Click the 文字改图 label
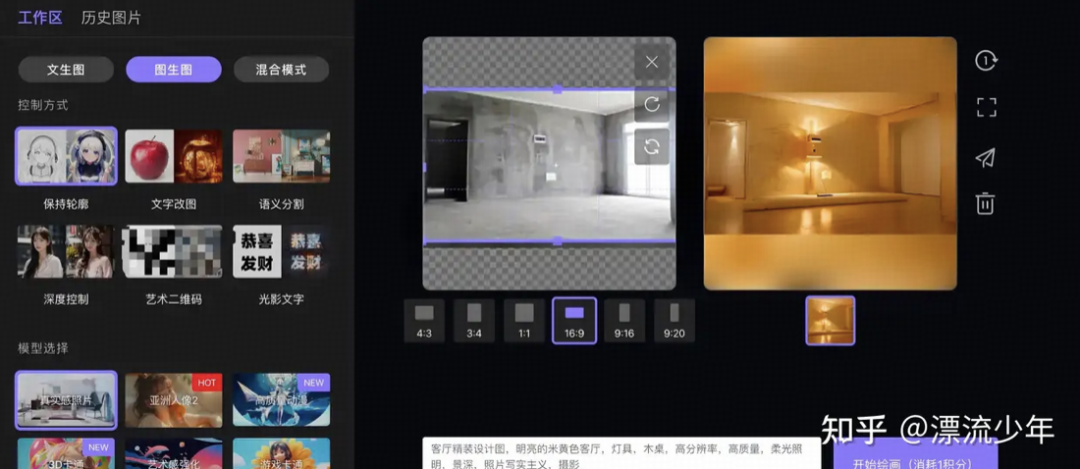This screenshot has width=1080, height=469. (174, 204)
